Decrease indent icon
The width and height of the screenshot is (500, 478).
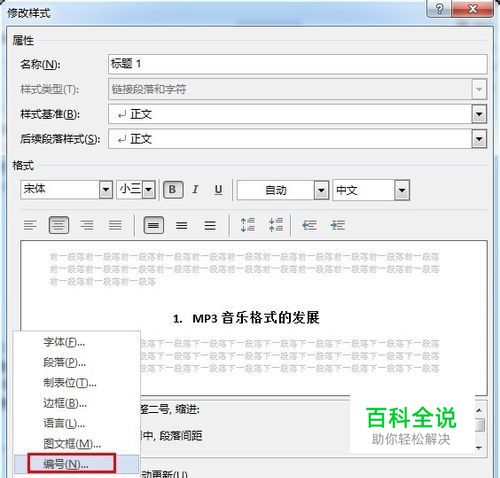point(309,225)
